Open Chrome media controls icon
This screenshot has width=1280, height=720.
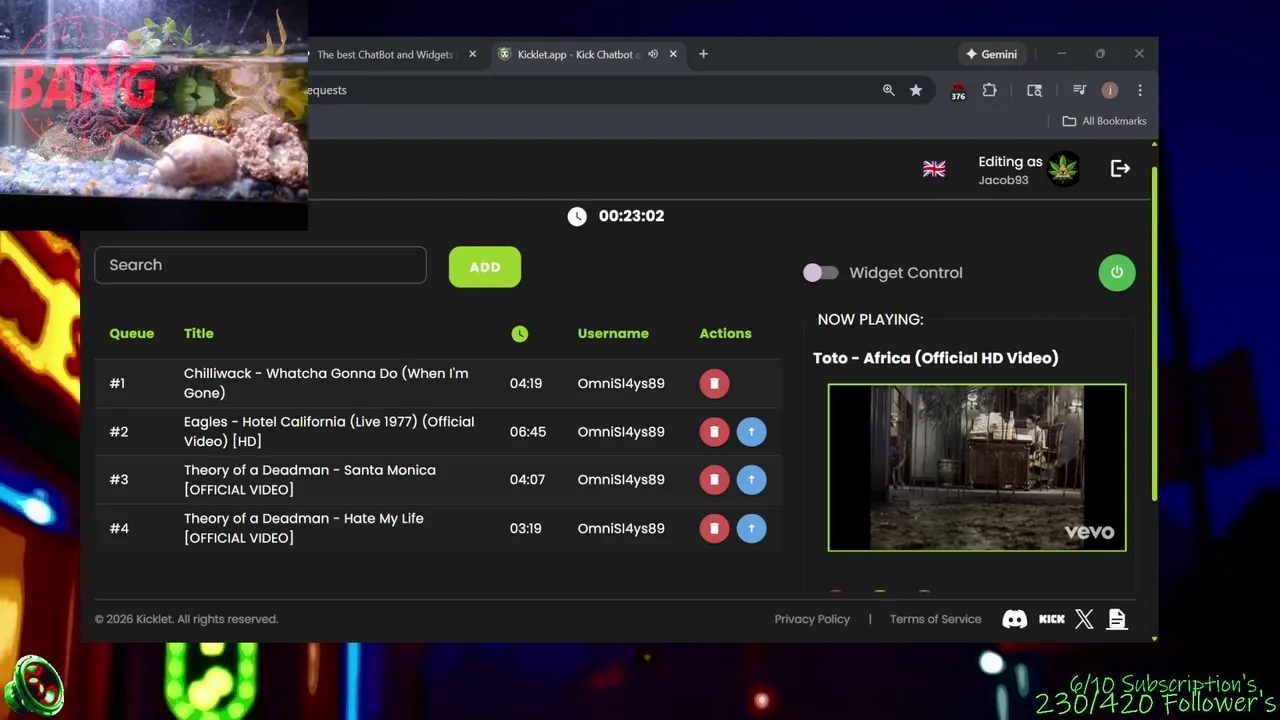pyautogui.click(x=1079, y=90)
